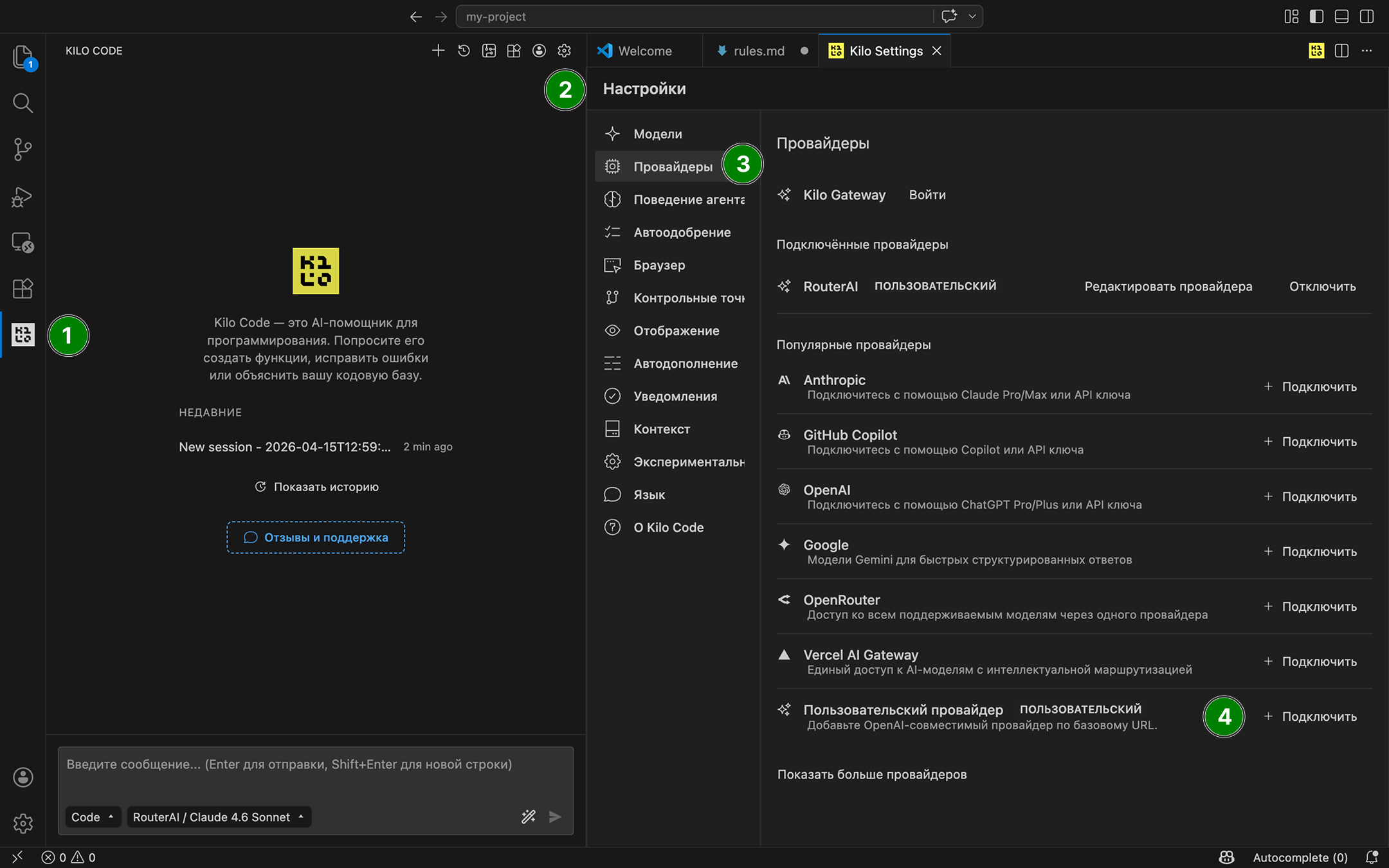The image size is (1389, 868).
Task: Open Kilo Code settings via gear icon
Action: pos(565,50)
